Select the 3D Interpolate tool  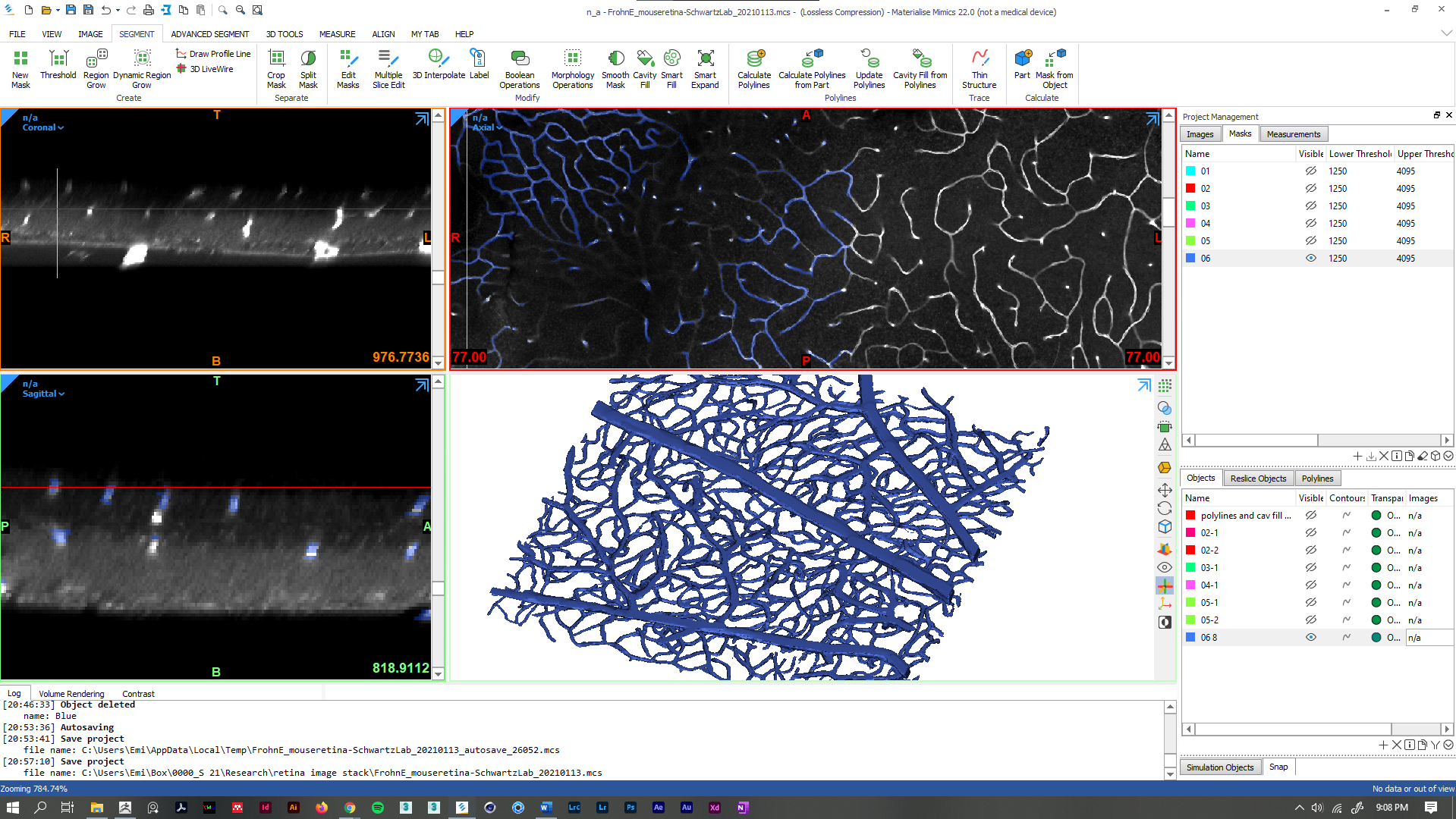click(439, 65)
